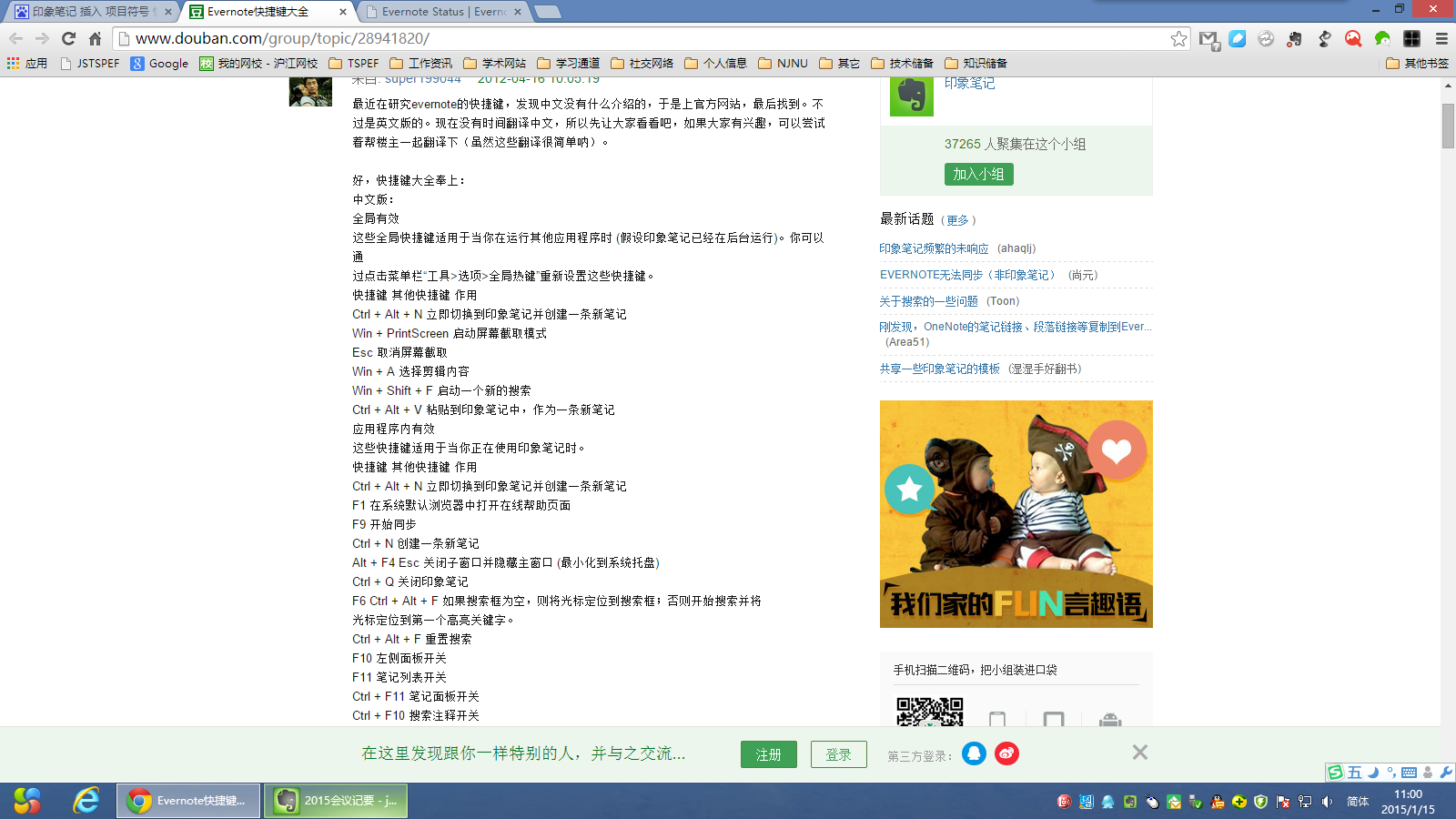Viewport: 1456px width, 819px height.
Task: Toggle the soft keyboard in Sogou input bar
Action: (x=1409, y=773)
